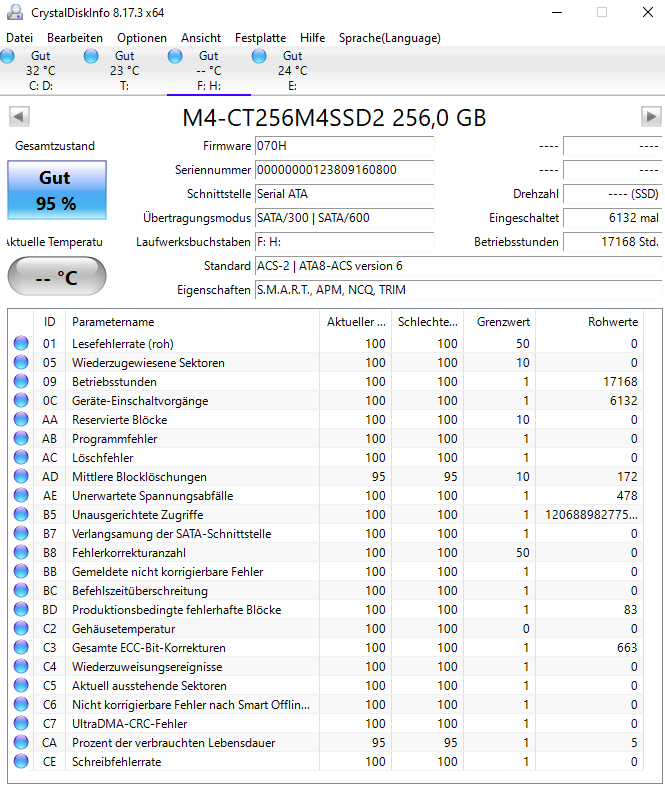Go to previous disk with left arrow
Image resolution: width=665 pixels, height=789 pixels.
coord(19,117)
